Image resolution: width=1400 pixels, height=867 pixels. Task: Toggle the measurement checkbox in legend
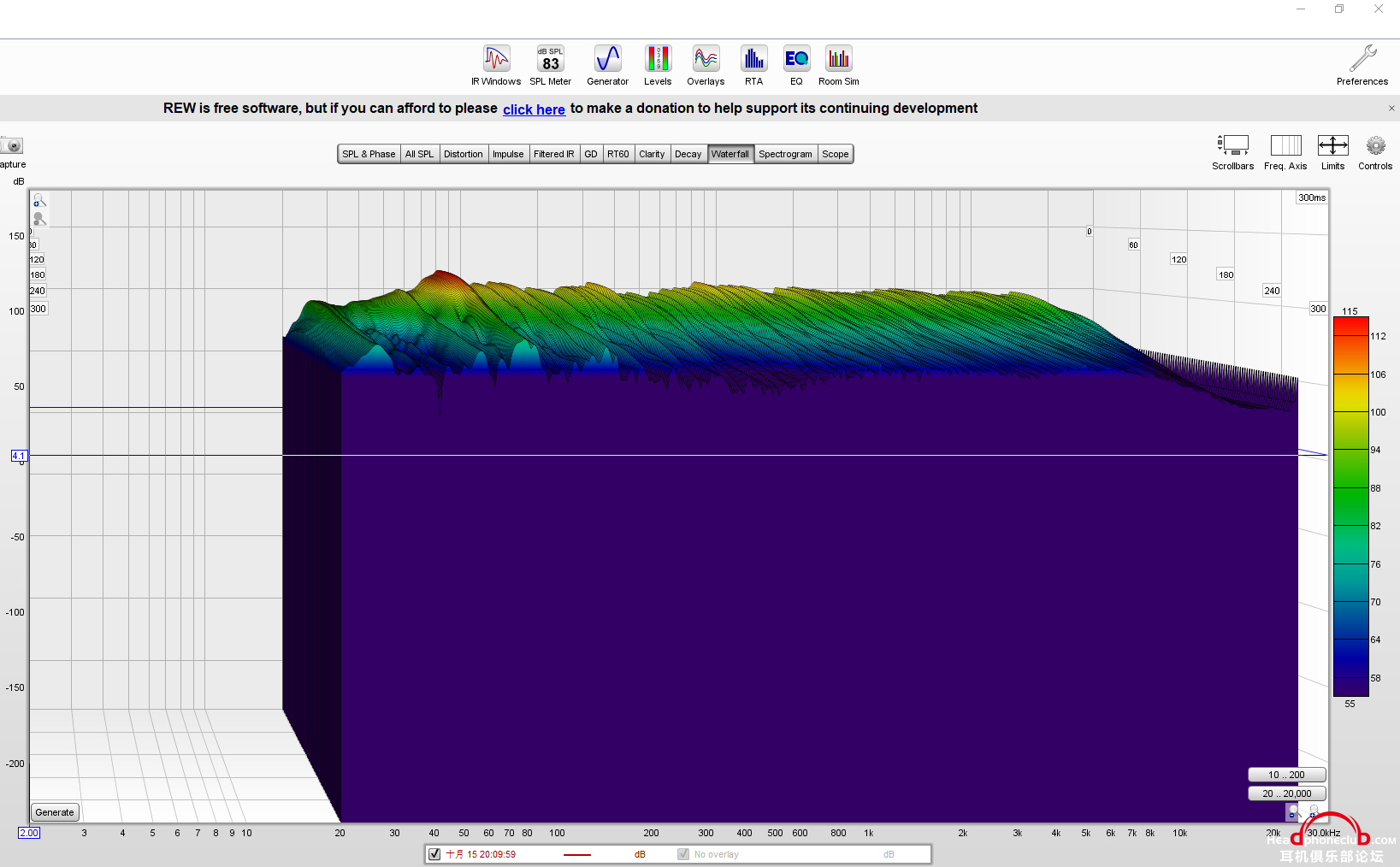pyautogui.click(x=434, y=854)
